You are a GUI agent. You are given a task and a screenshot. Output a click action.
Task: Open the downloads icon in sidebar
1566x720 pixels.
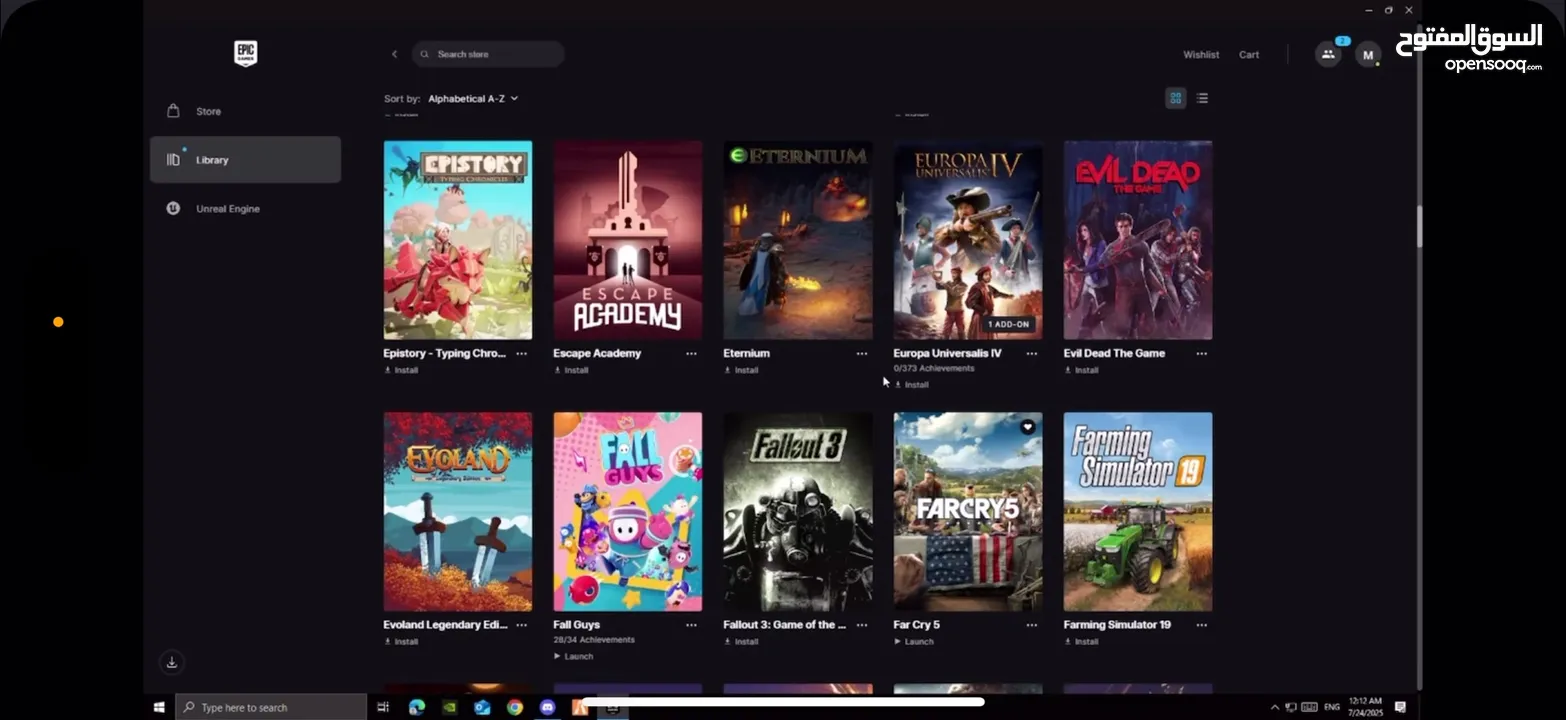pos(172,662)
